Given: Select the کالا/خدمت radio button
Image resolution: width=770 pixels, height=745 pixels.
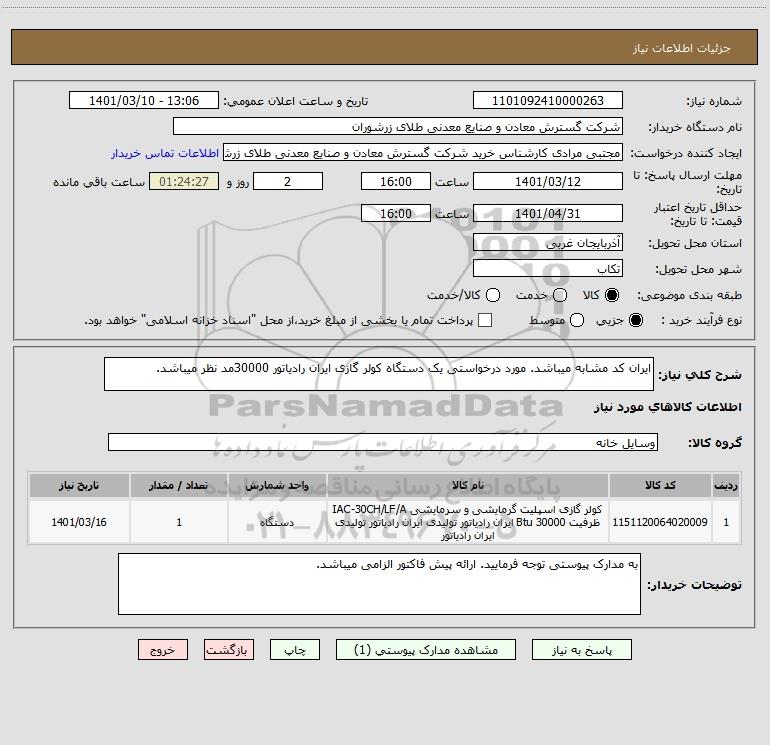Looking at the screenshot, I should pyautogui.click(x=493, y=295).
